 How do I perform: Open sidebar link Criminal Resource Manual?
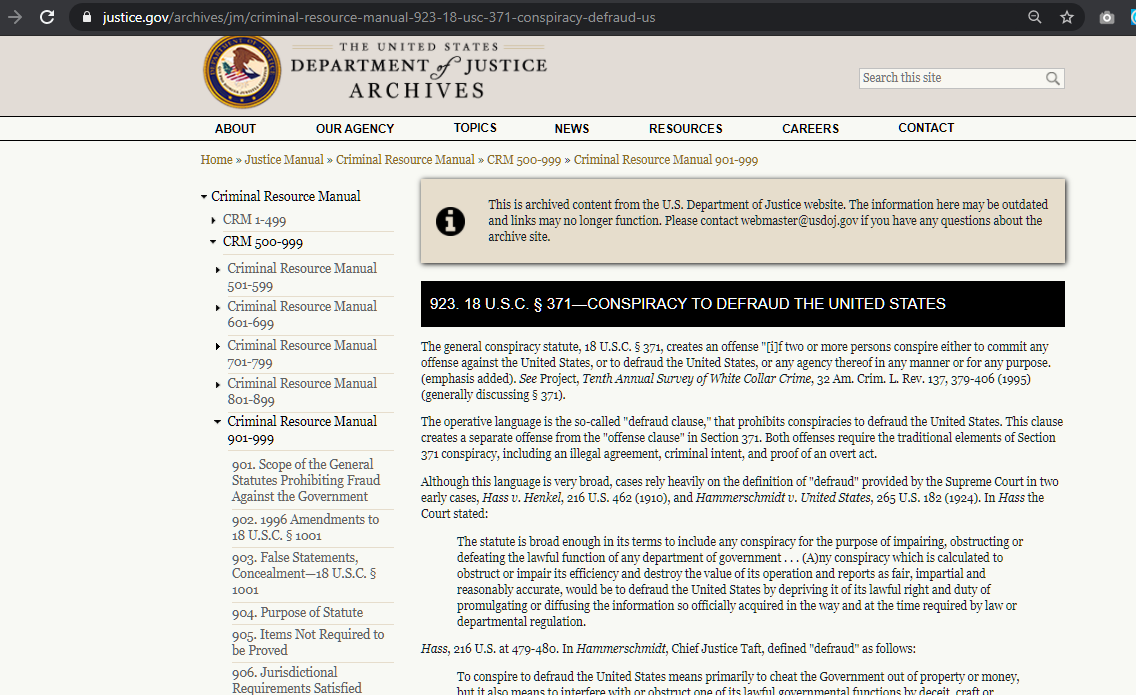(285, 196)
